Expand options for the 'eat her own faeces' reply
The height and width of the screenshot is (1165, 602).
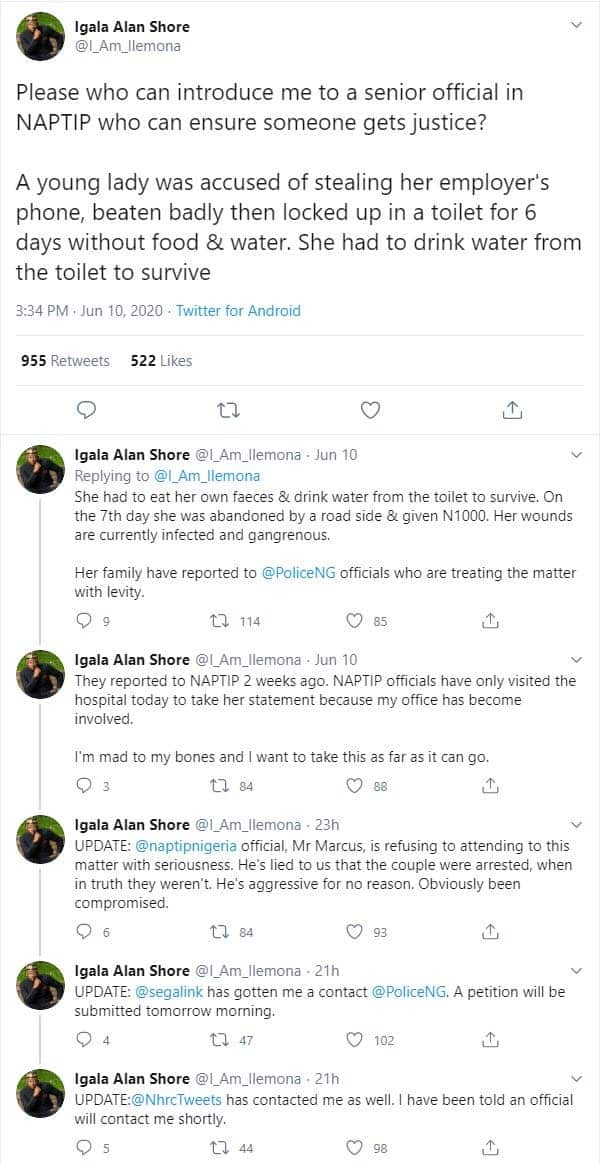click(575, 455)
